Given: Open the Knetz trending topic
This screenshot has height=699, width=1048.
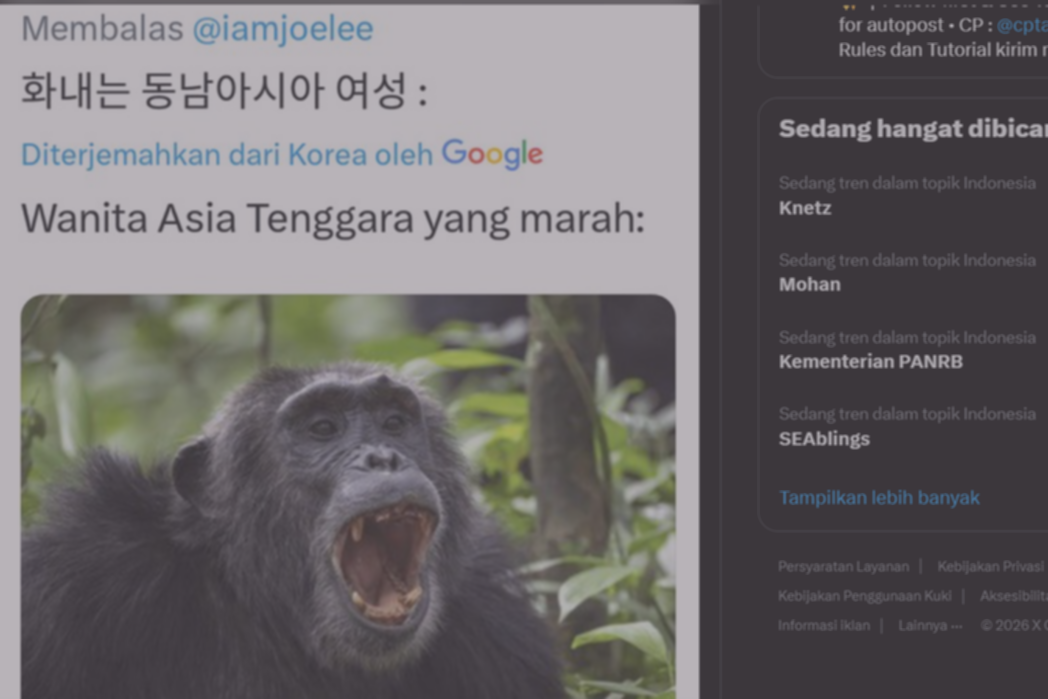Looking at the screenshot, I should [x=805, y=208].
